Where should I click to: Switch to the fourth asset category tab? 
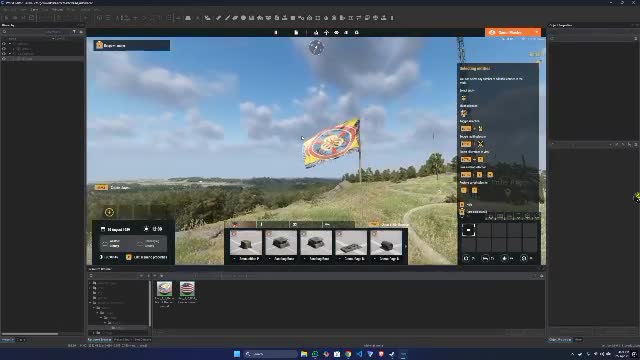tap(338, 224)
